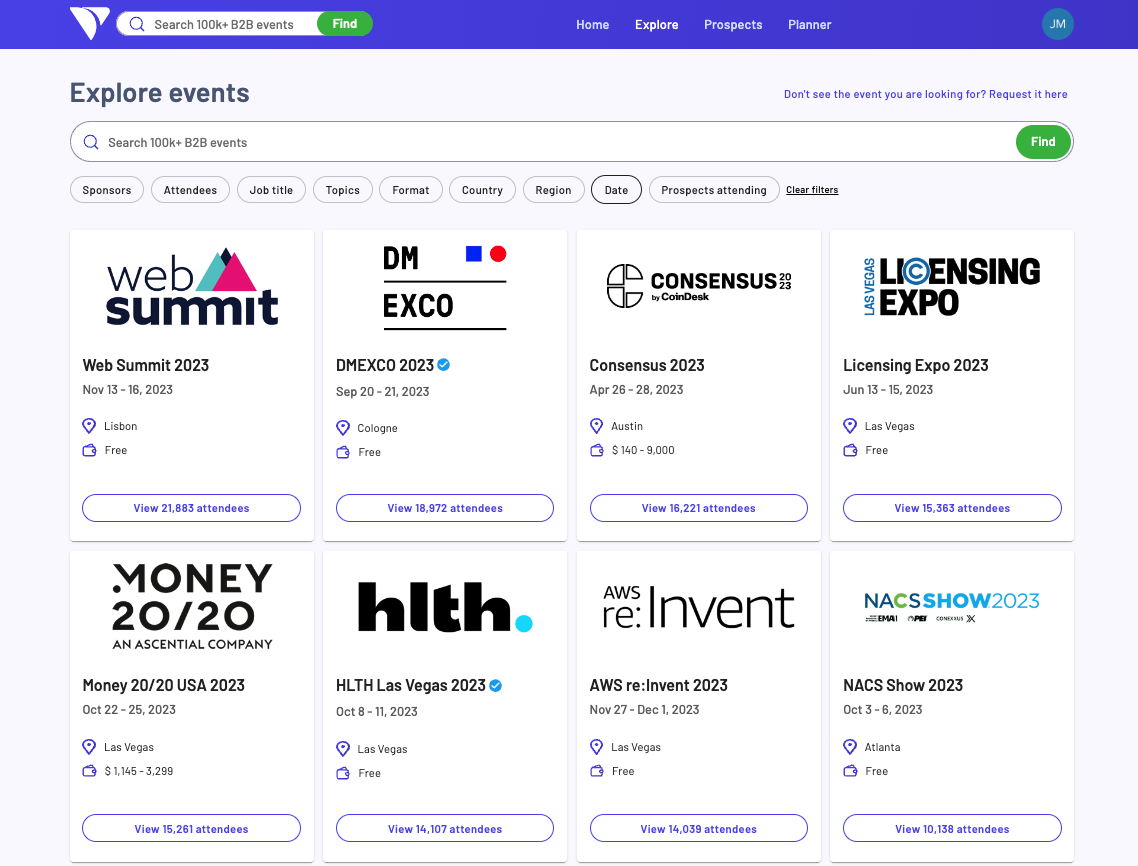Switch to the Prospects tab
This screenshot has height=866, width=1138.
[x=733, y=25]
